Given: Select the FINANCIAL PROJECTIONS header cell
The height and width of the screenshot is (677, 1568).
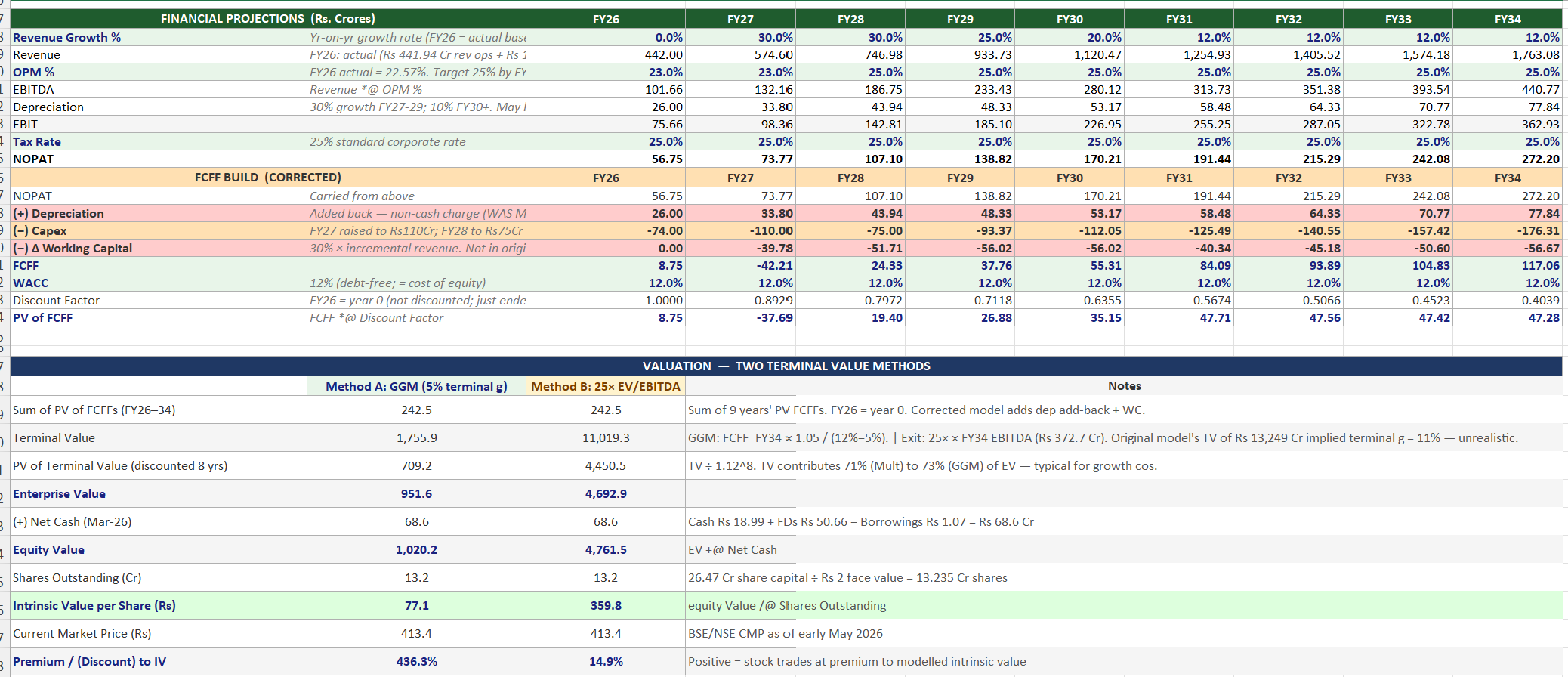Looking at the screenshot, I should 268,19.
